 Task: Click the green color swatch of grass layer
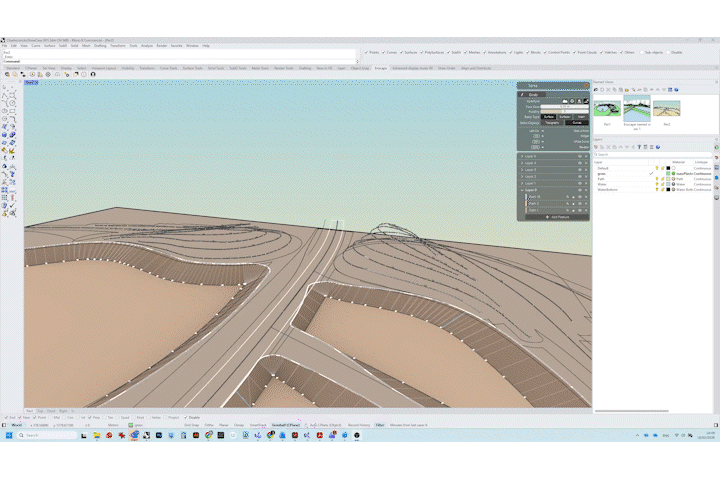click(668, 174)
